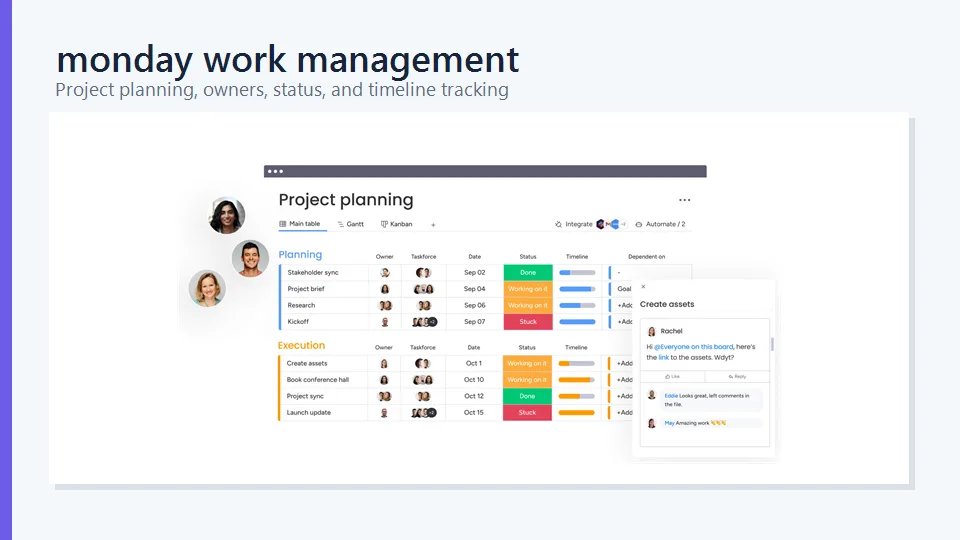Click the smiling man profile photo

pos(250,258)
